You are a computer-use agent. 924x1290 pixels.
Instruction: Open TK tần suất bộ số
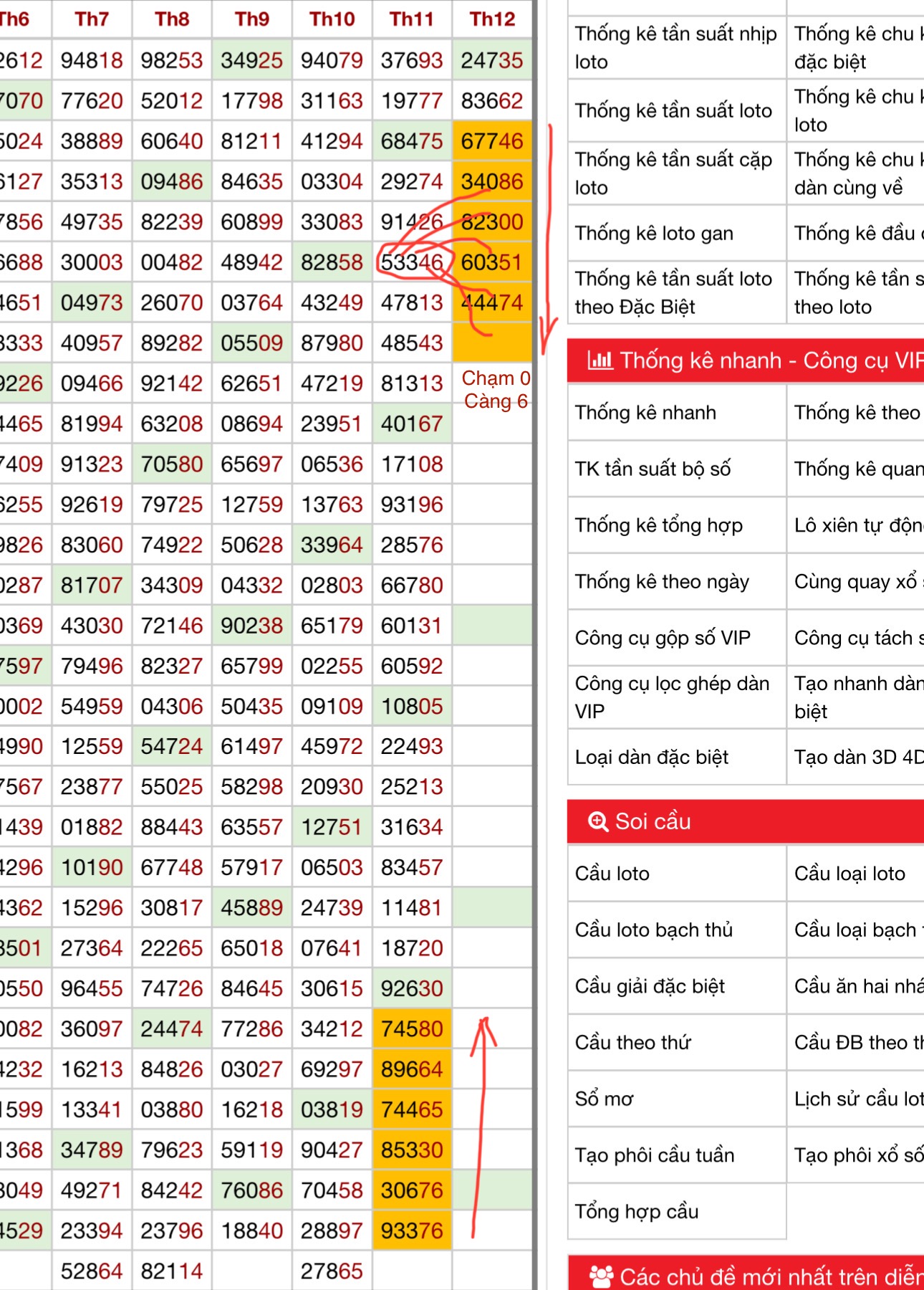coord(653,469)
